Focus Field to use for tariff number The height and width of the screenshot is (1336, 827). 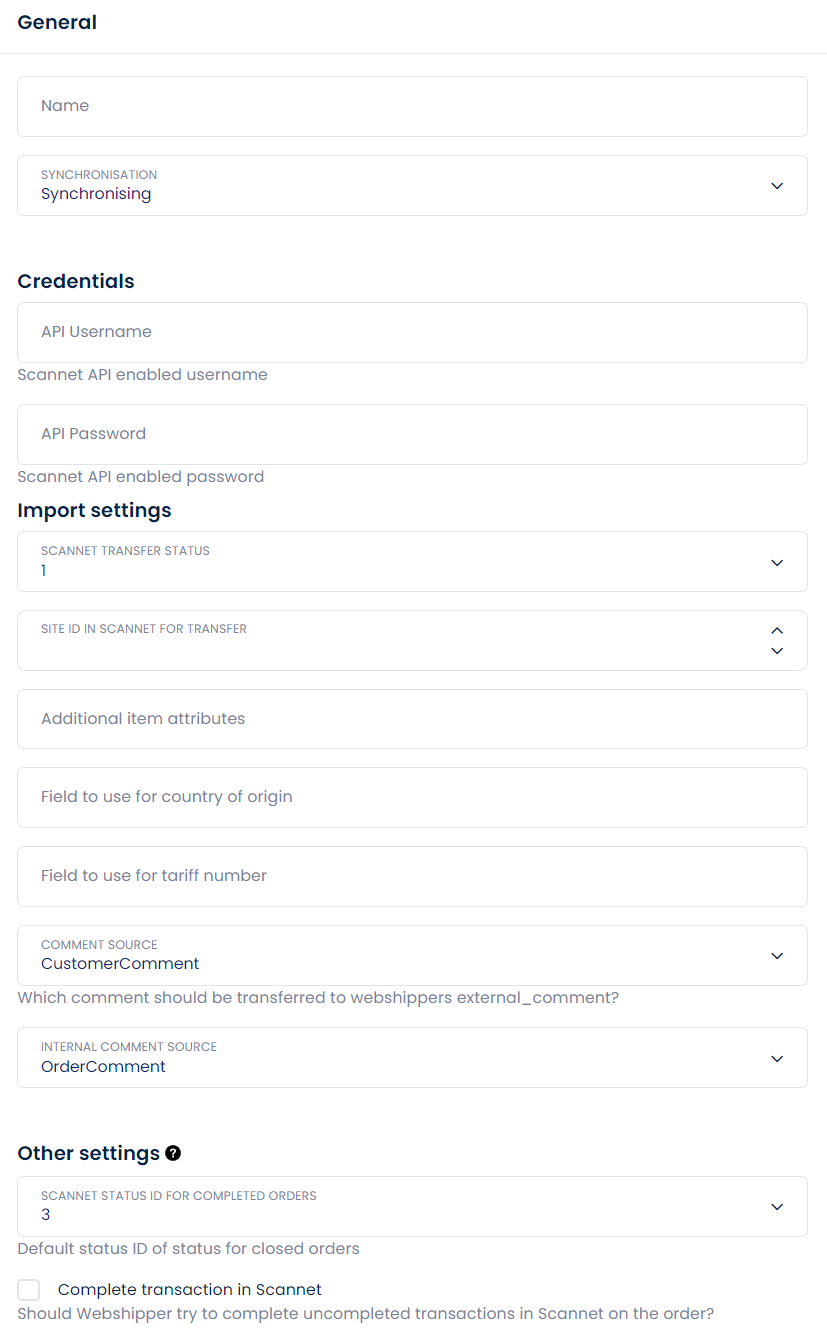[x=412, y=877]
